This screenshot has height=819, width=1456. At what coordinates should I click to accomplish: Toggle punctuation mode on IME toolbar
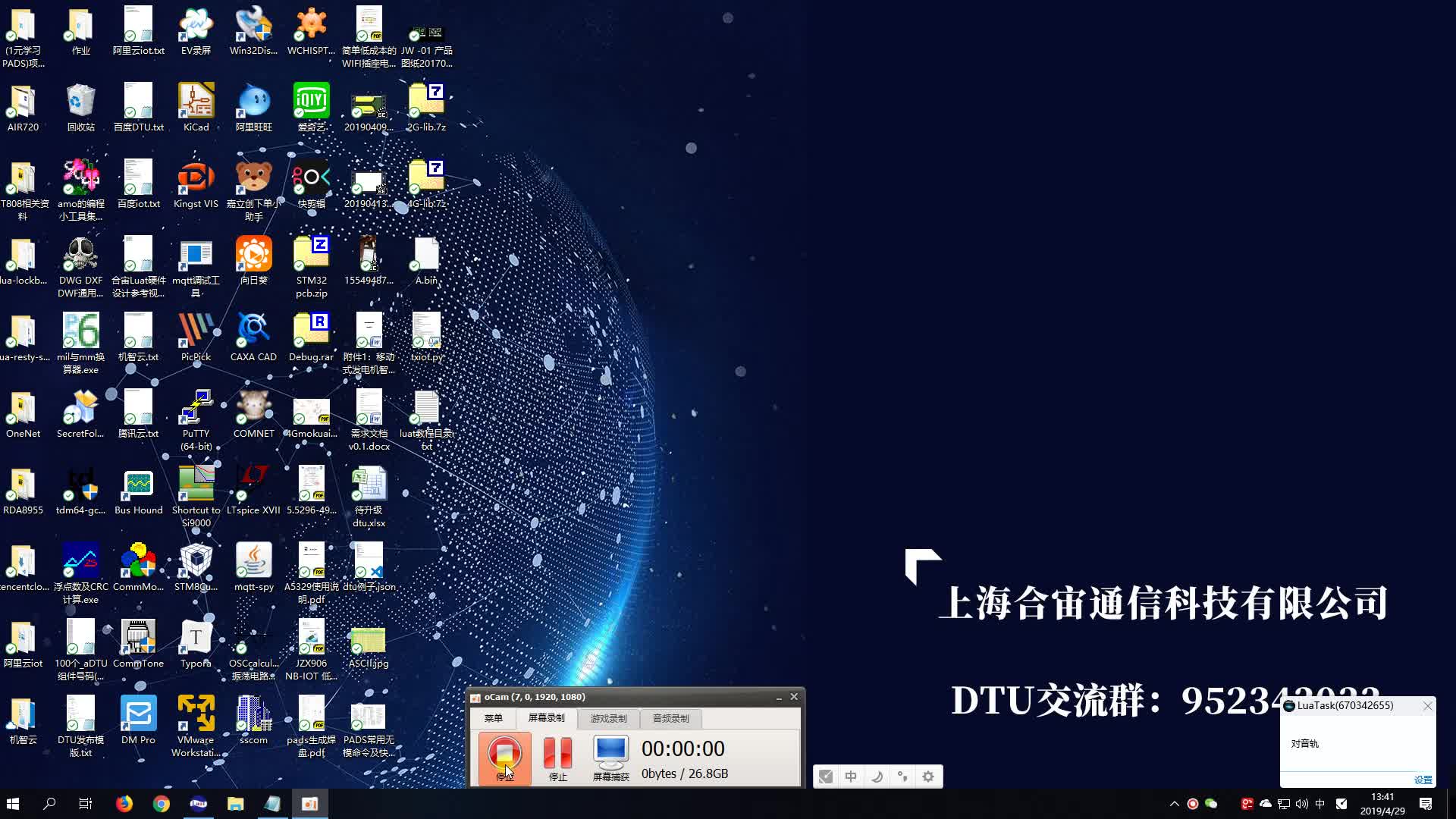click(x=902, y=776)
